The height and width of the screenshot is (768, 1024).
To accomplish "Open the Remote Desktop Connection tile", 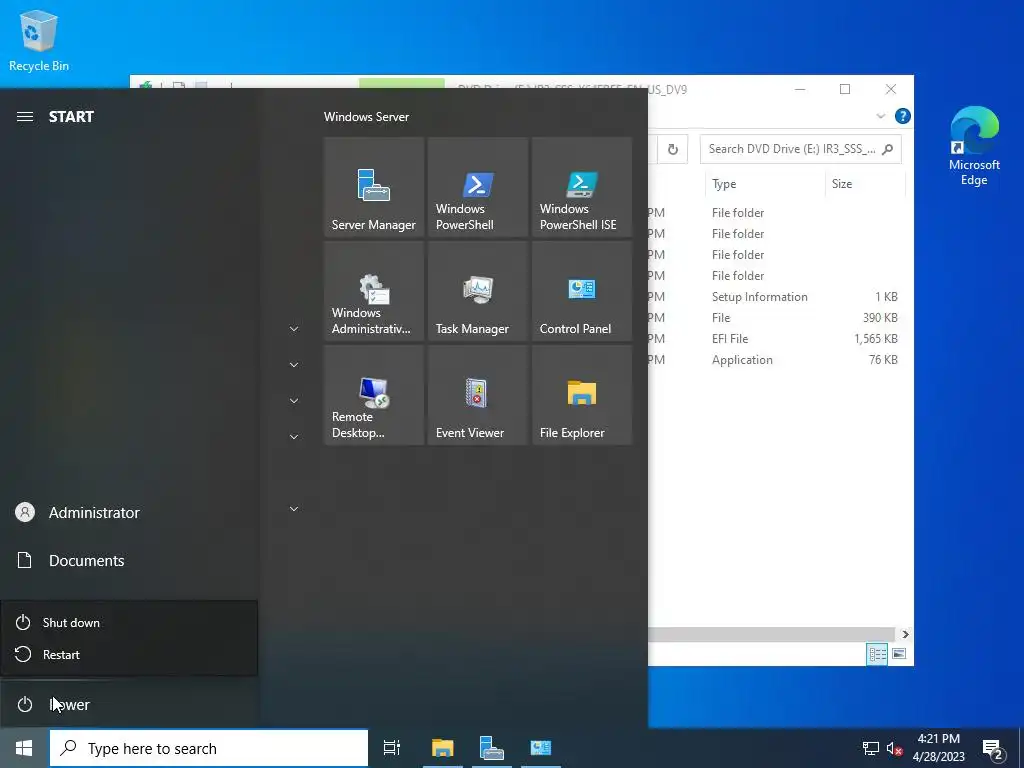I will point(374,395).
